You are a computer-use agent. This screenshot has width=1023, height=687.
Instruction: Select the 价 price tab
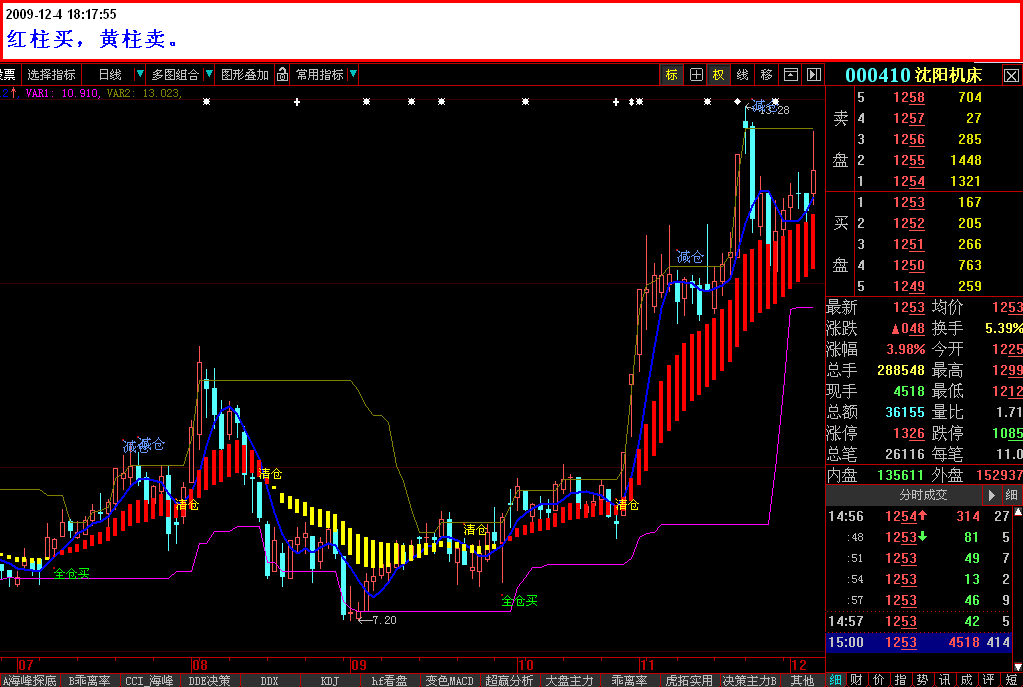pyautogui.click(x=879, y=680)
